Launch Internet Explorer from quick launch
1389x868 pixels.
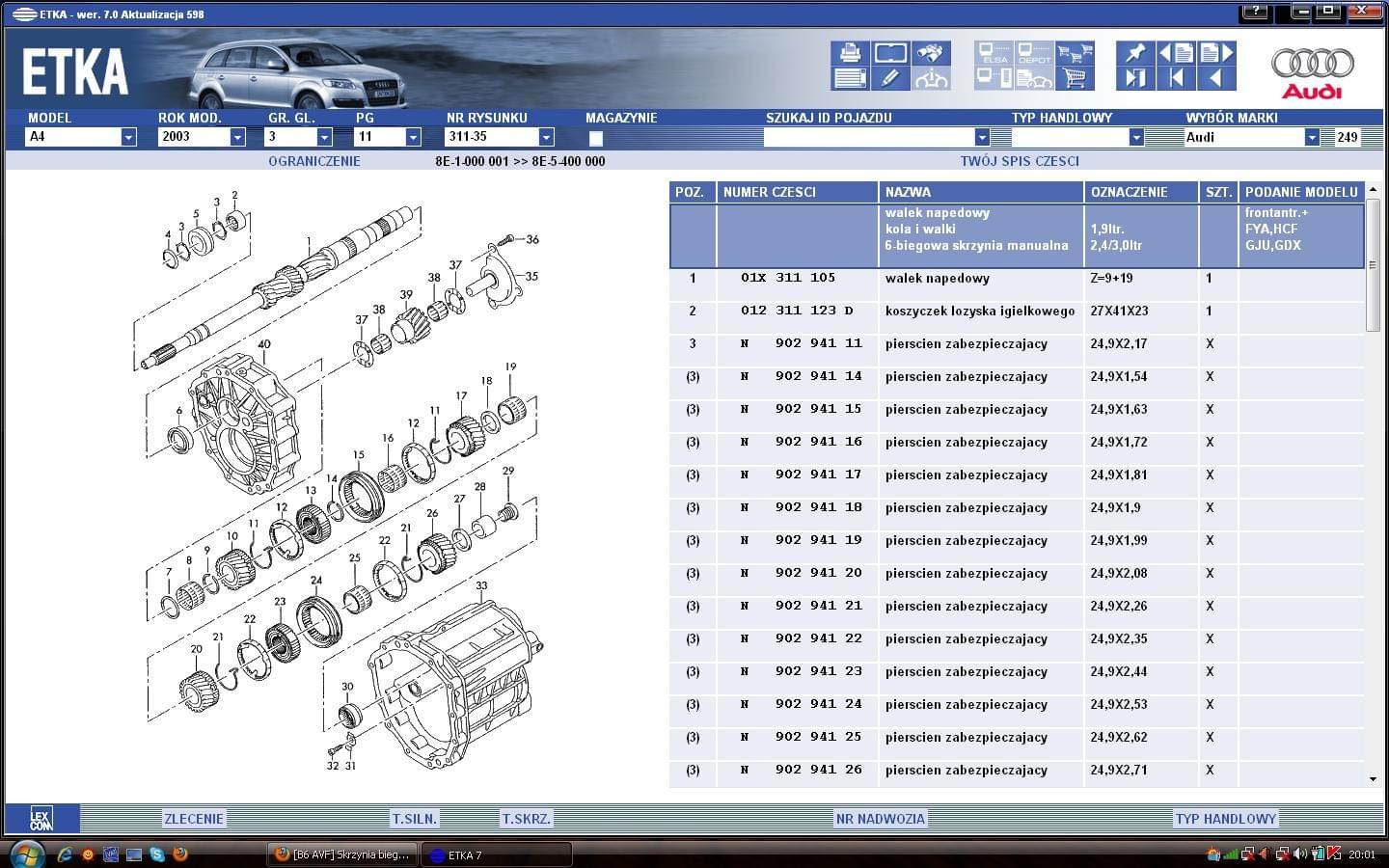tap(65, 854)
